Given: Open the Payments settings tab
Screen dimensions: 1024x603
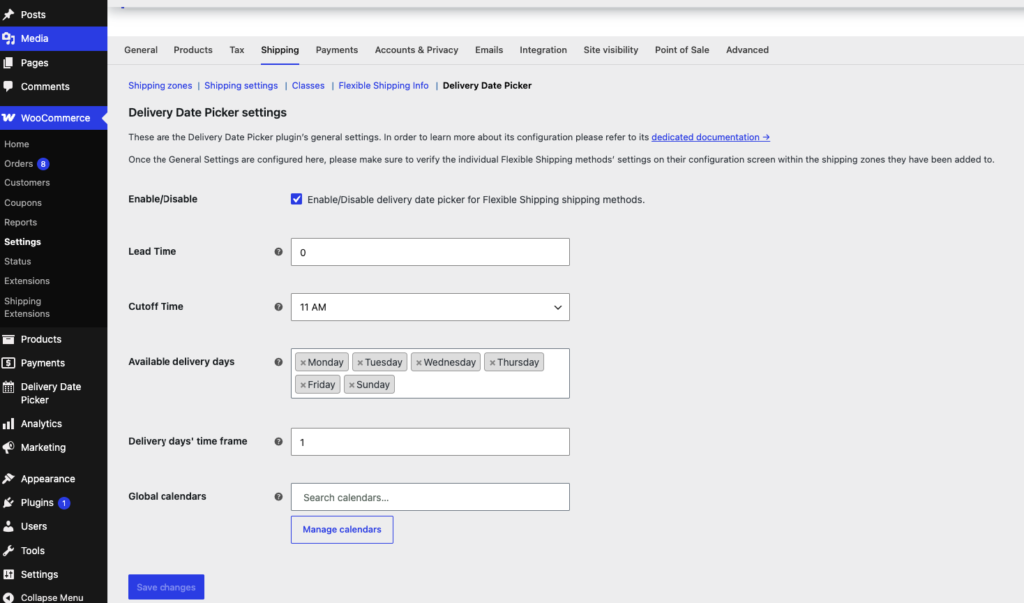Looking at the screenshot, I should tap(336, 50).
